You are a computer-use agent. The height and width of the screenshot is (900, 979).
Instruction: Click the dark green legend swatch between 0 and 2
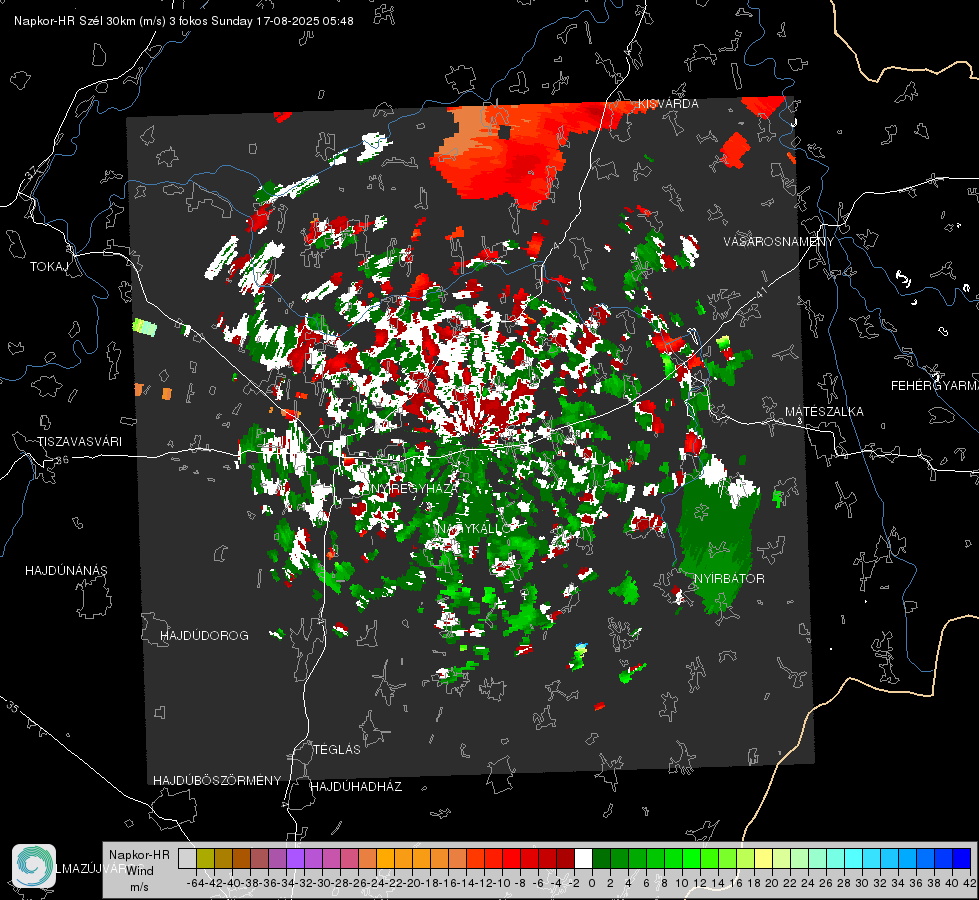[601, 859]
